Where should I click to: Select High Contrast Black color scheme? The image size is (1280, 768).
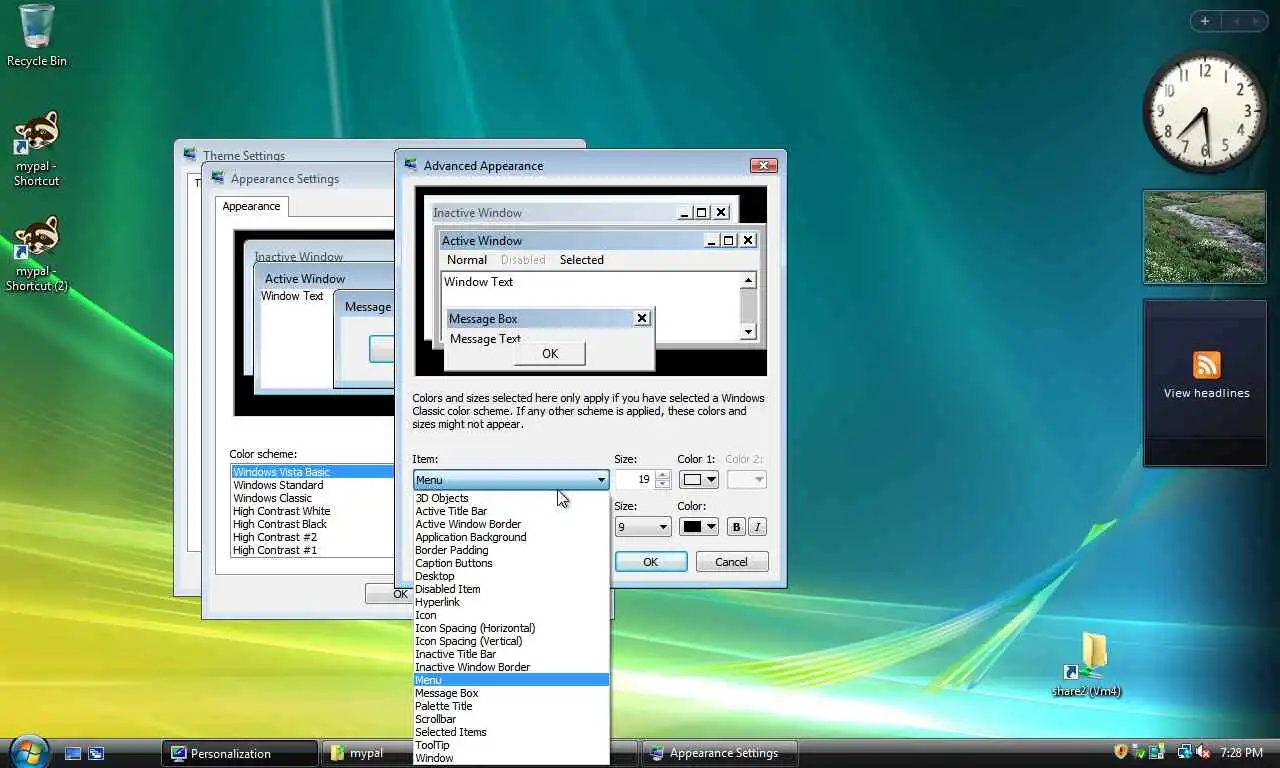pos(313,524)
